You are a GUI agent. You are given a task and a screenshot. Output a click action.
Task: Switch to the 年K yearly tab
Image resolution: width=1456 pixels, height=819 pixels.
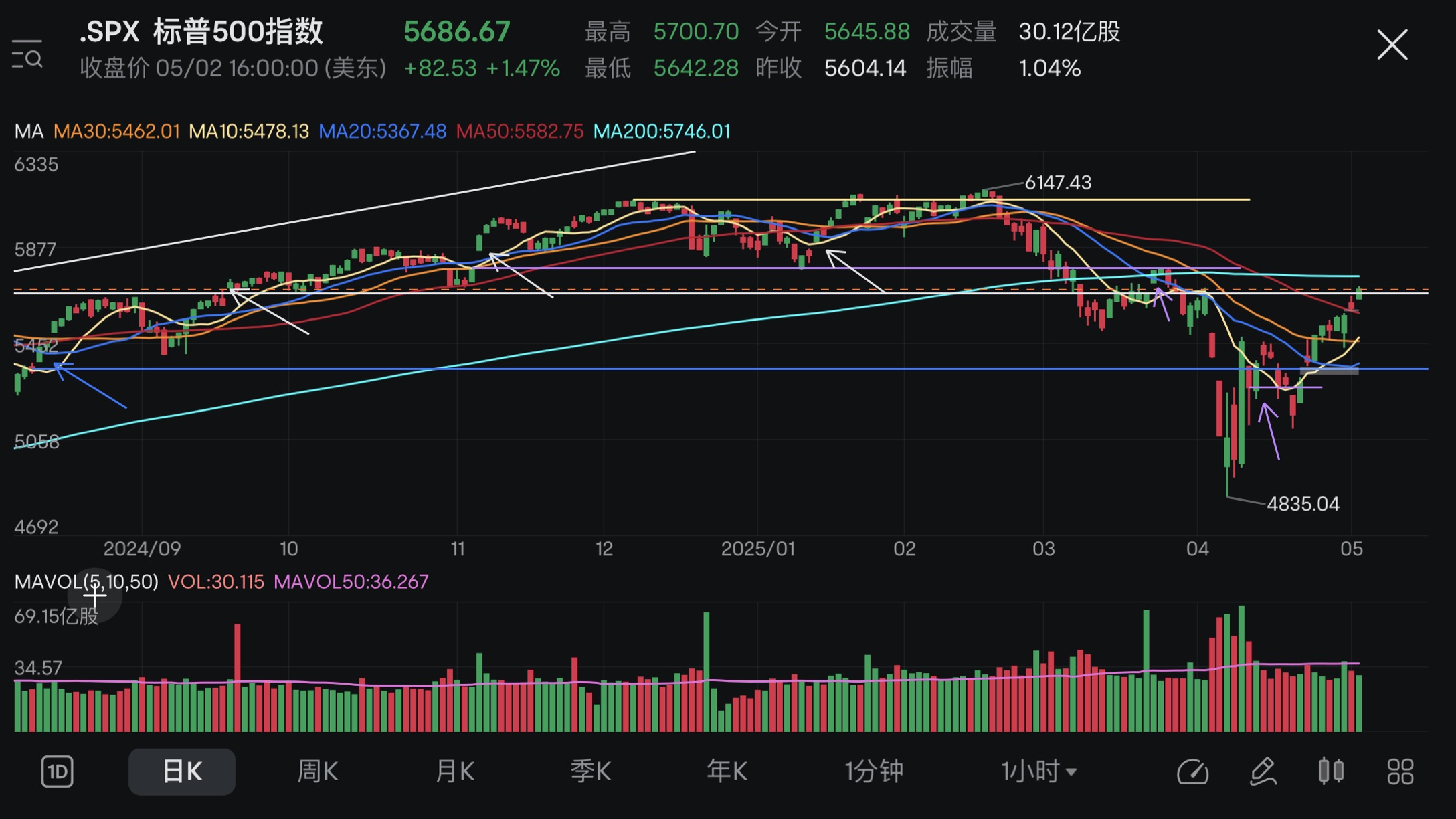(727, 771)
